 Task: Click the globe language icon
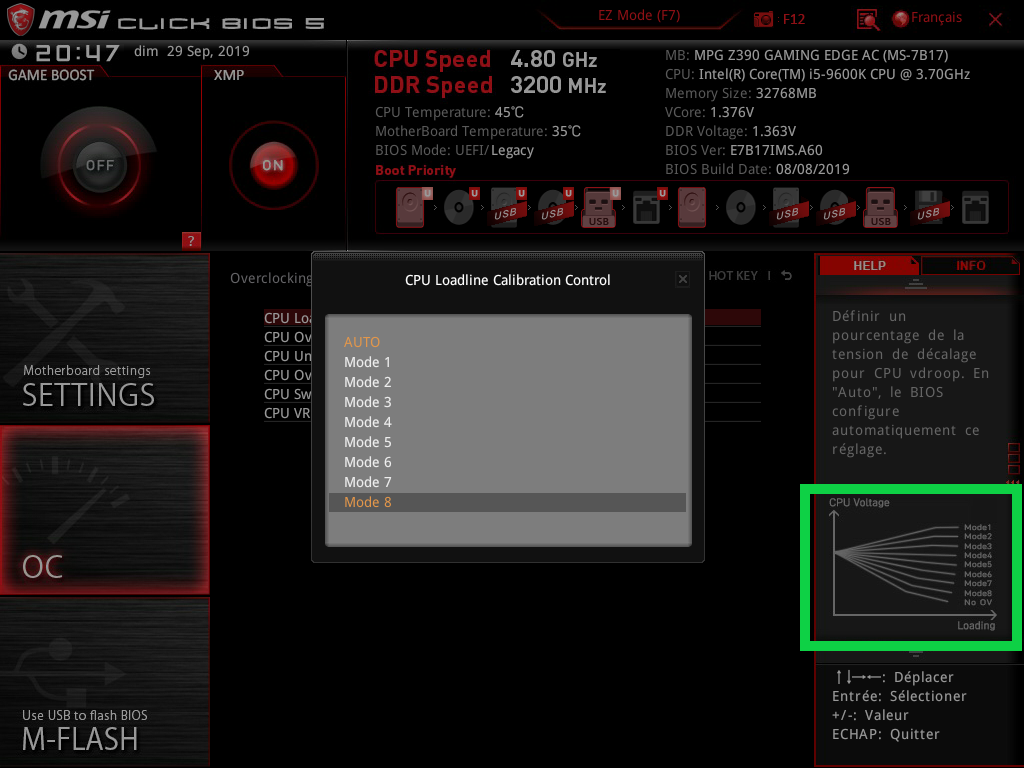(900, 19)
